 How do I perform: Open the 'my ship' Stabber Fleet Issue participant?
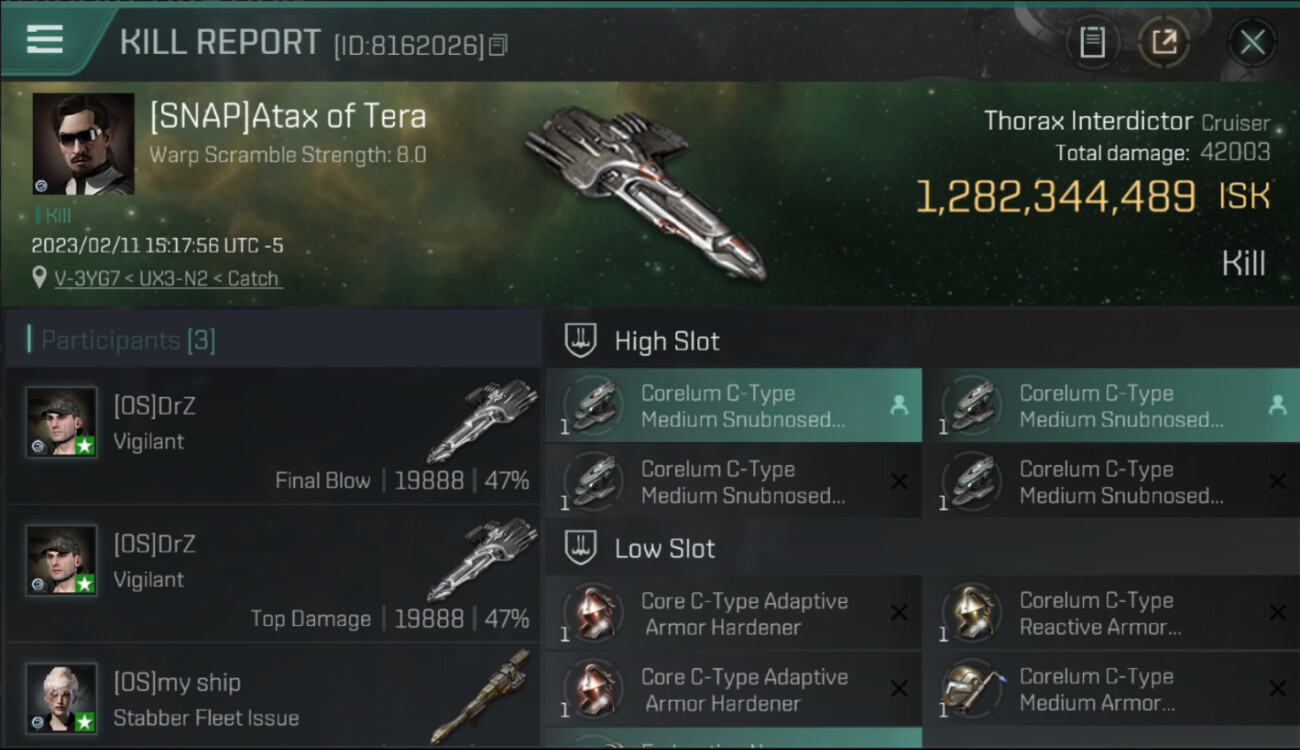pyautogui.click(x=272, y=700)
